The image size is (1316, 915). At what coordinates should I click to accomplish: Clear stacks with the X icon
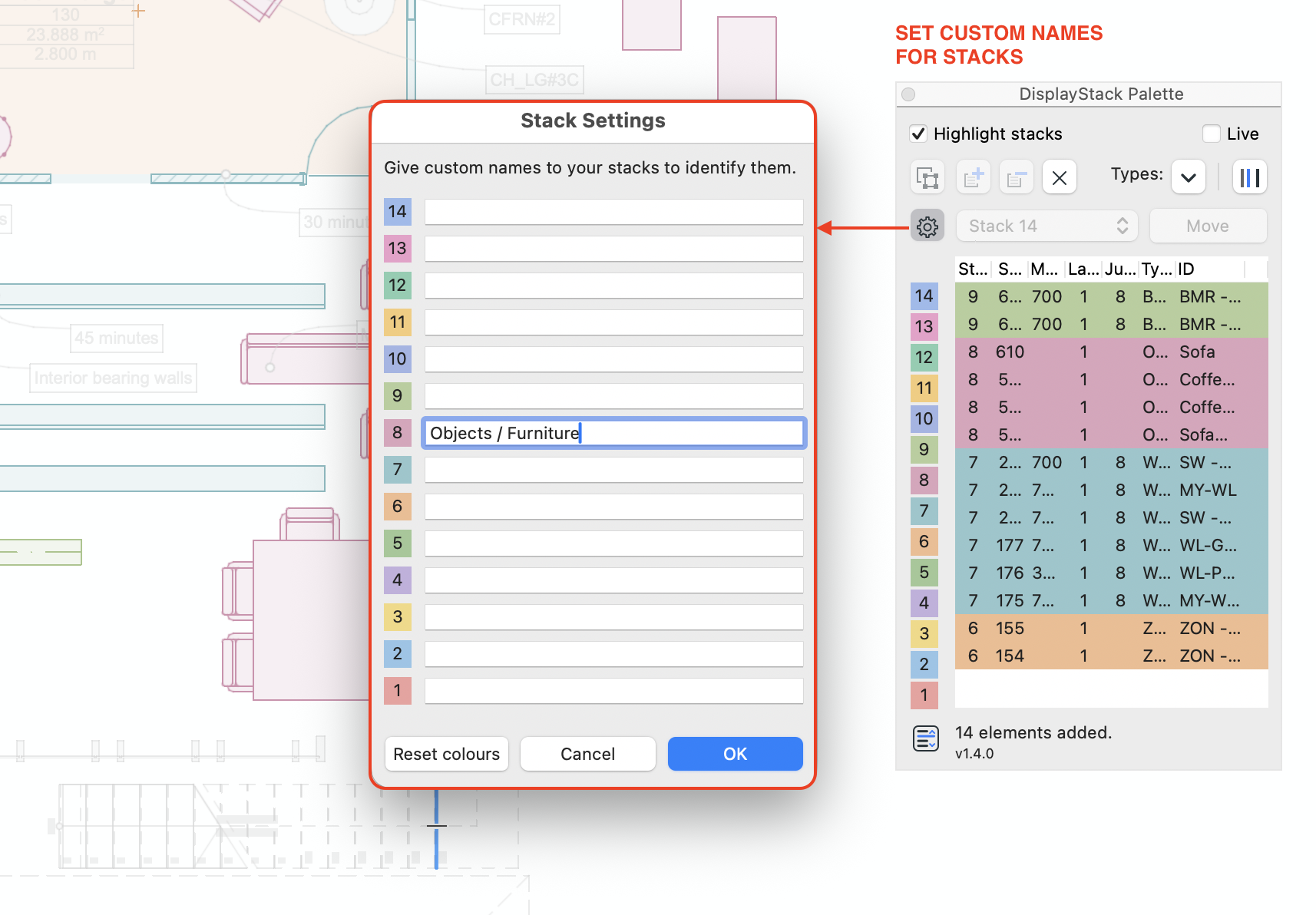[x=1060, y=177]
